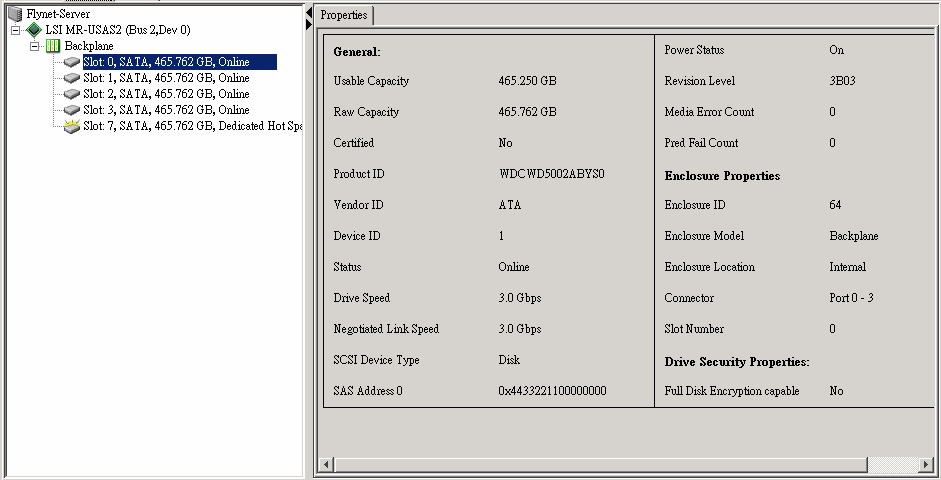Click the Product ID WDC WD5002ABYS0
Image resolution: width=941 pixels, height=480 pixels.
552,174
